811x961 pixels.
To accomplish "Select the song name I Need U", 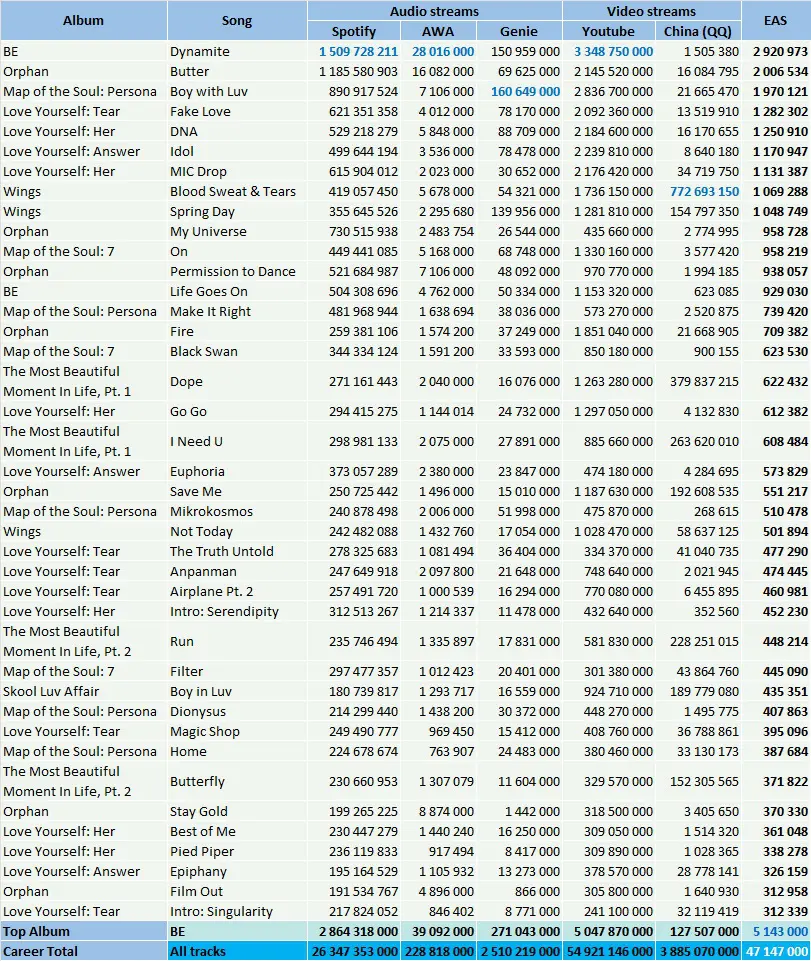I will (x=195, y=441).
